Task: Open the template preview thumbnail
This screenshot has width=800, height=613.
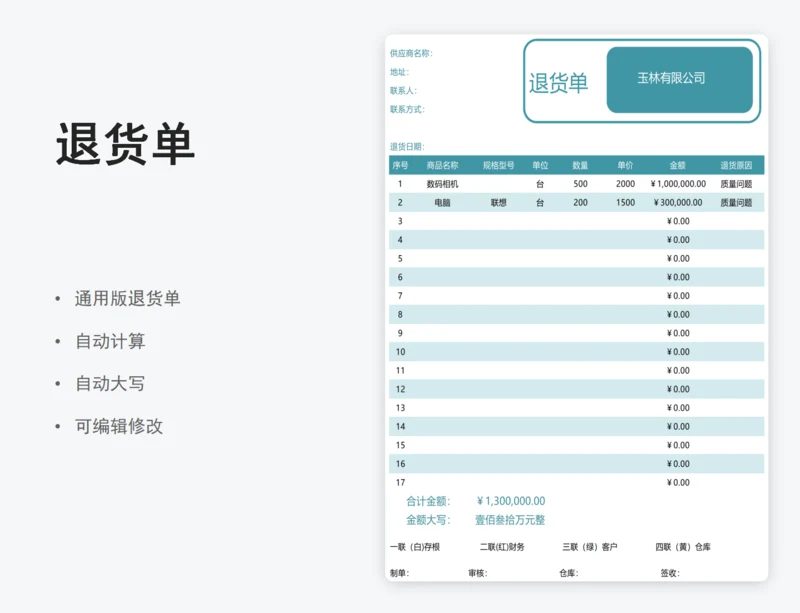Action: pyautogui.click(x=577, y=308)
